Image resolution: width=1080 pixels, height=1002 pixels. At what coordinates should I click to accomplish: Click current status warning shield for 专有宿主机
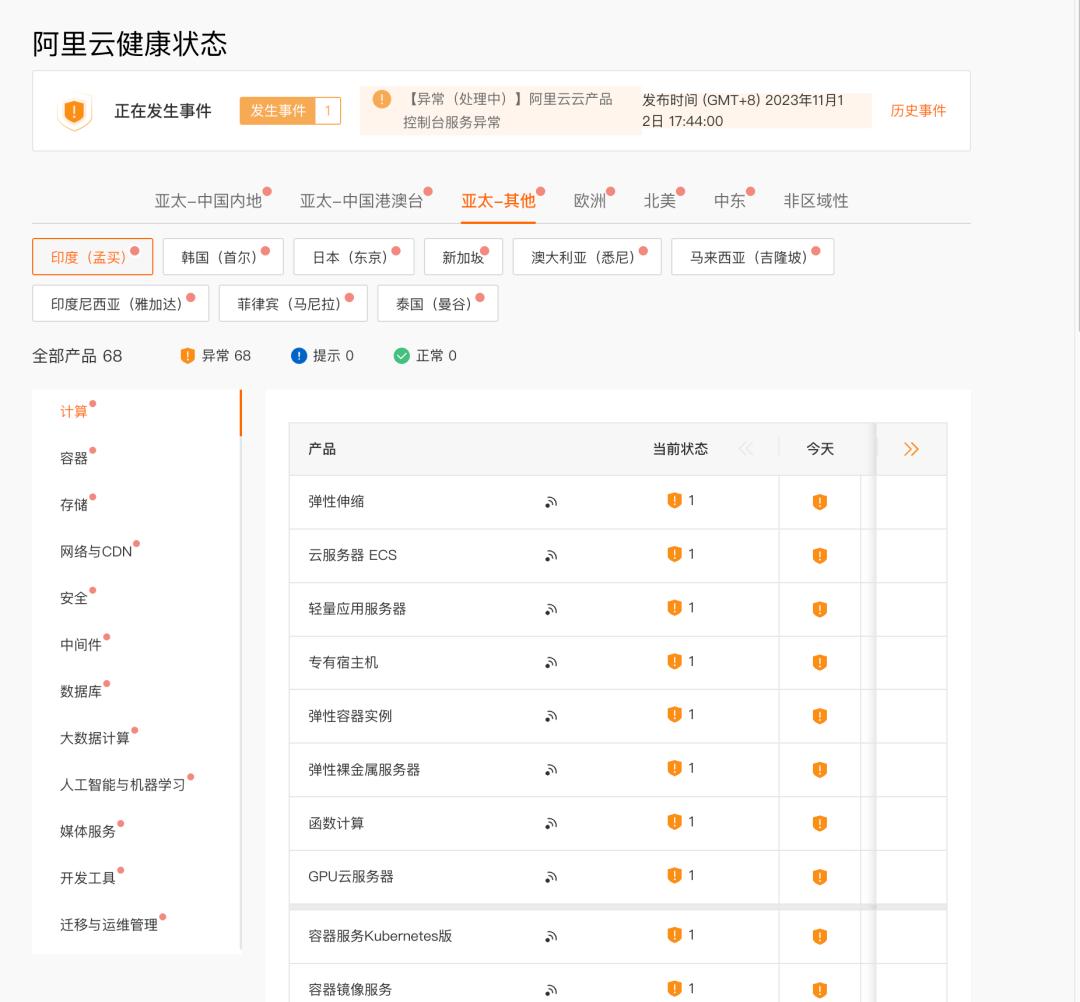click(674, 662)
